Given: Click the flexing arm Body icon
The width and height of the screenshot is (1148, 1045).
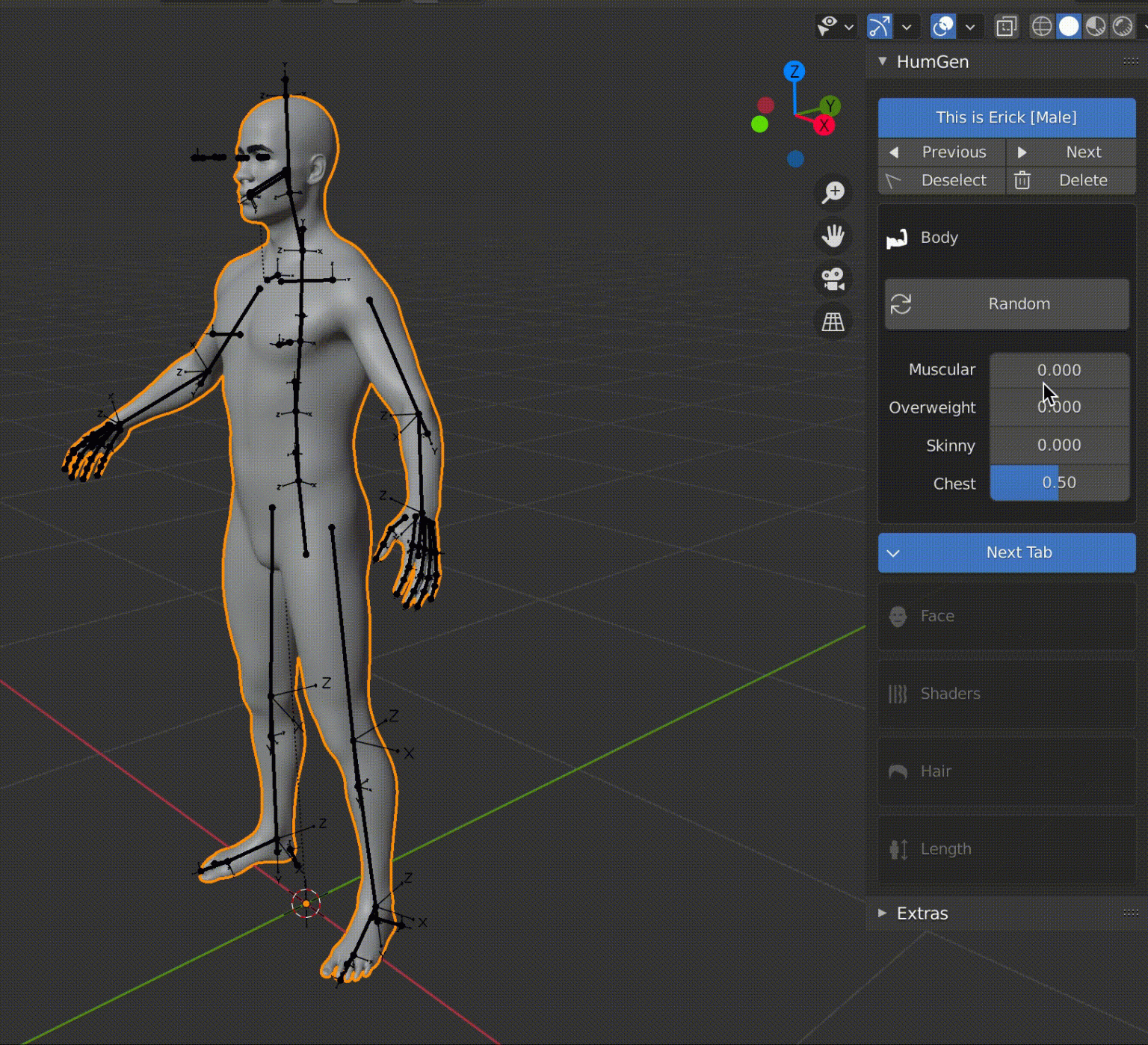Looking at the screenshot, I should [x=898, y=238].
